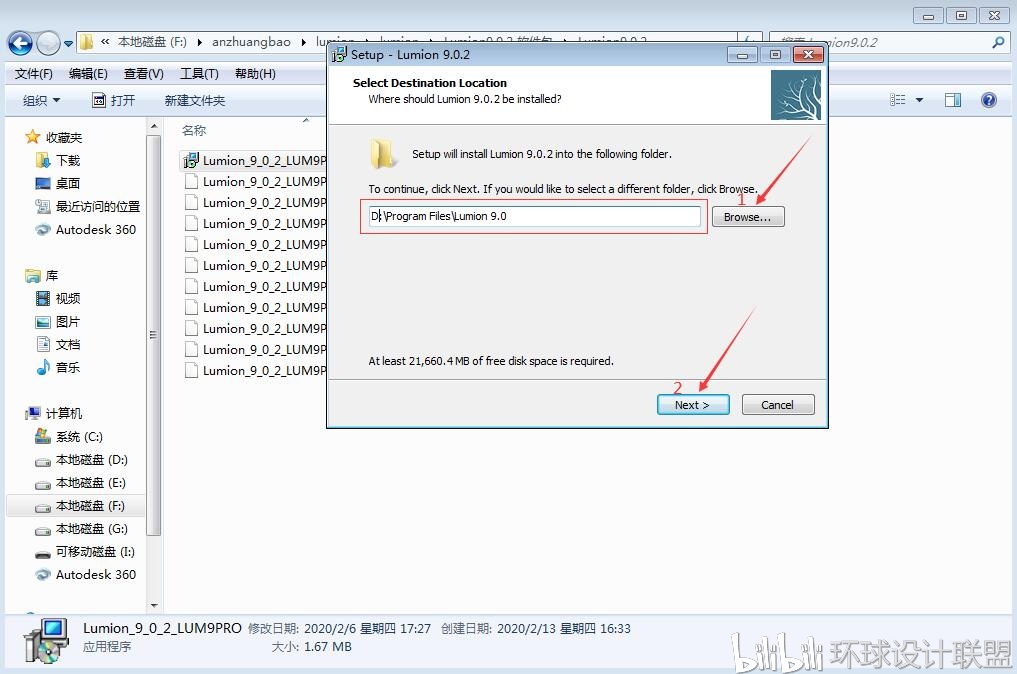Open the 文档 library

coord(67,344)
